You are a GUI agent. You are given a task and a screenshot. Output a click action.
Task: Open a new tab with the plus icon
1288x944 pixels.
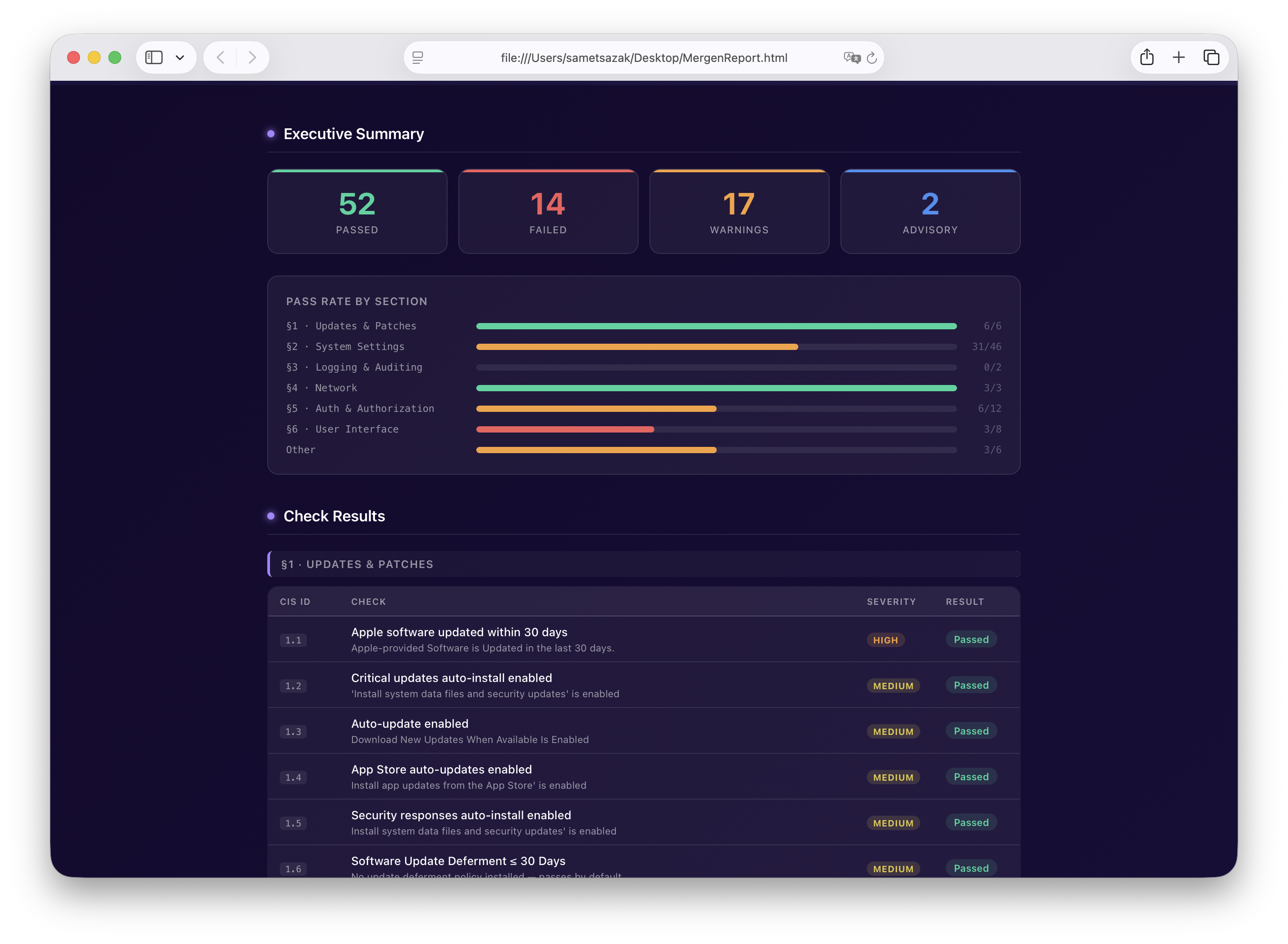1178,57
